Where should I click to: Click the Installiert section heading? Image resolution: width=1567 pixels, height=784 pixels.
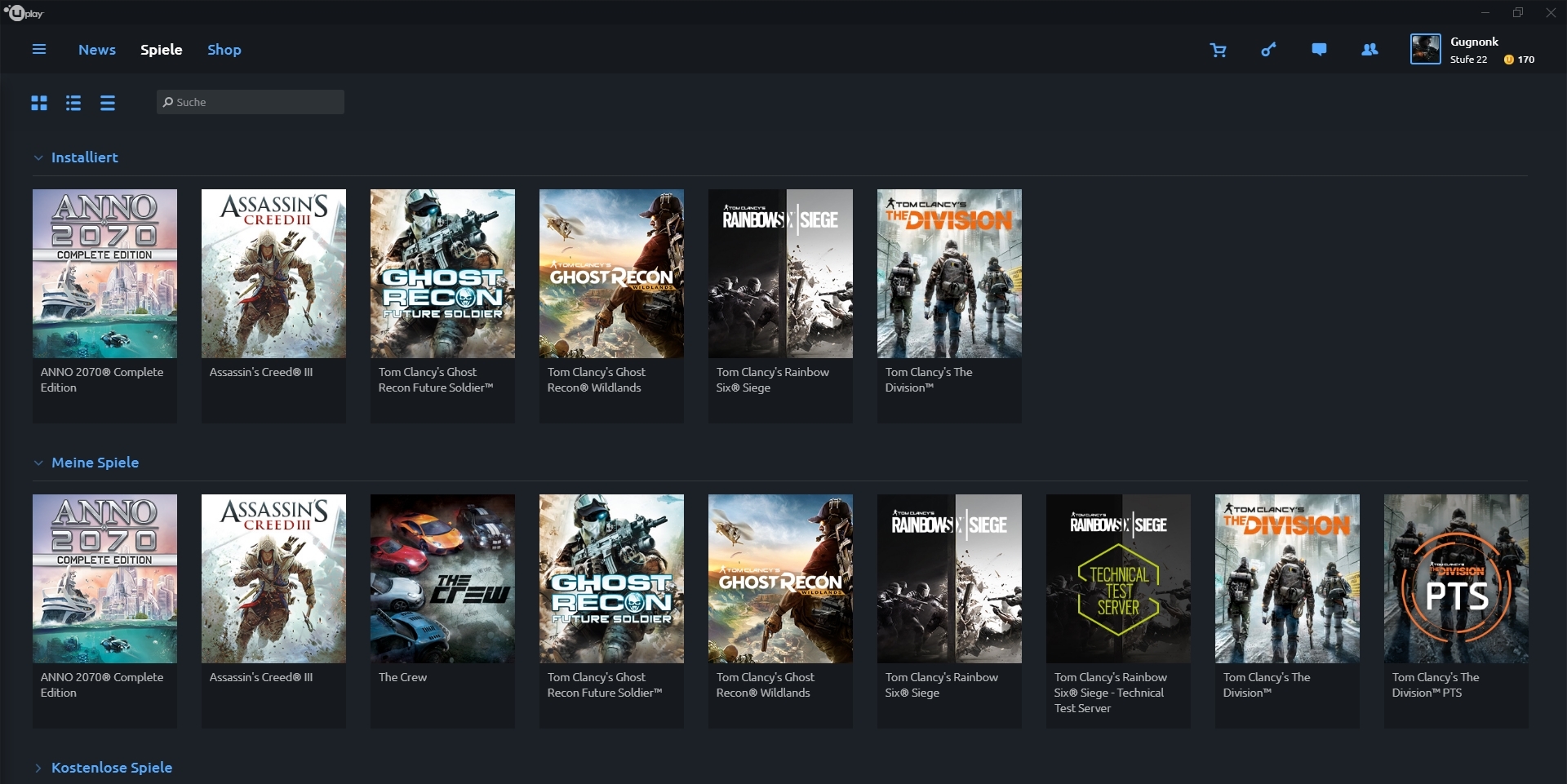(85, 157)
